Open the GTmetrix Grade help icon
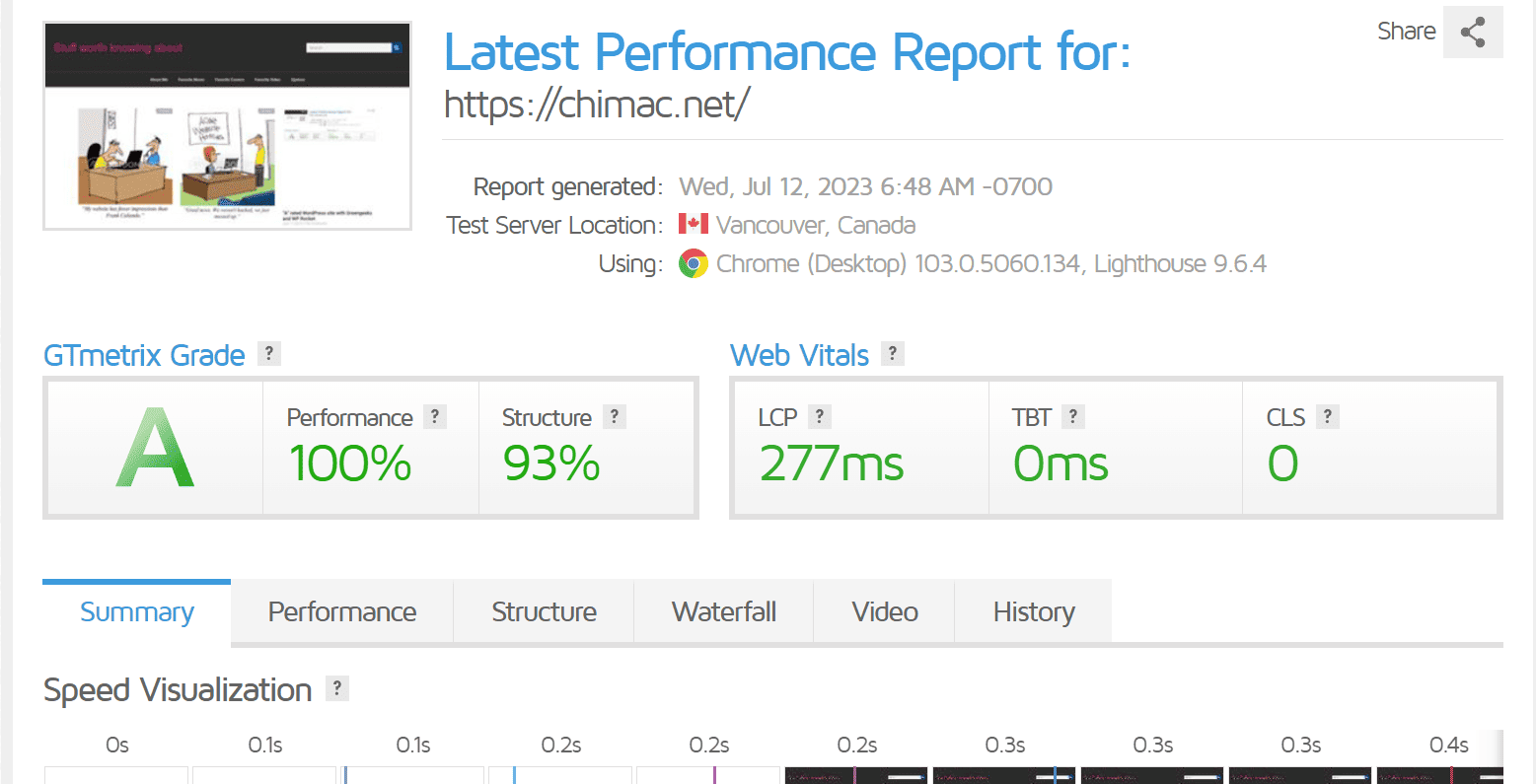The image size is (1536, 784). tap(268, 354)
